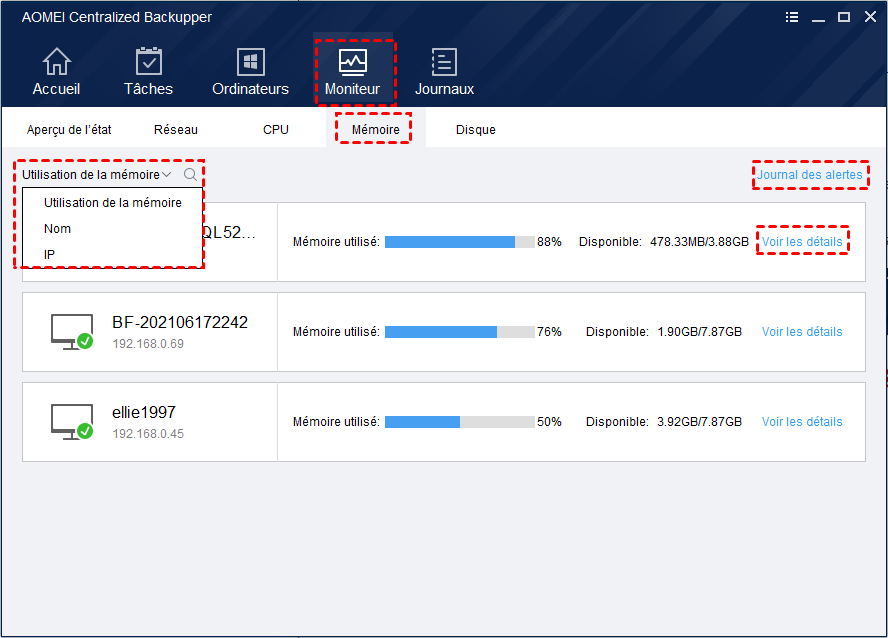This screenshot has width=888, height=638.
Task: Open the Journaux logs icon
Action: click(x=444, y=62)
